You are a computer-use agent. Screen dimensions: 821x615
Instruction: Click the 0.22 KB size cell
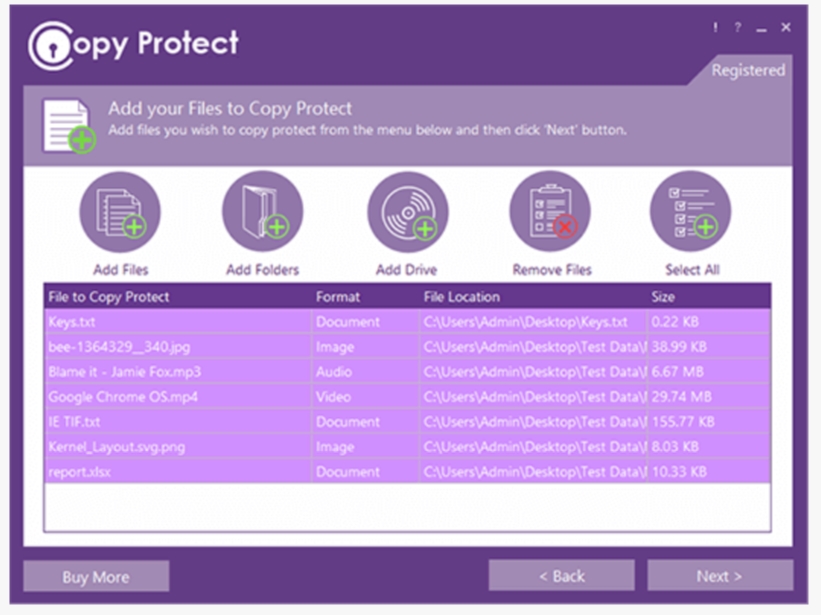pos(709,321)
